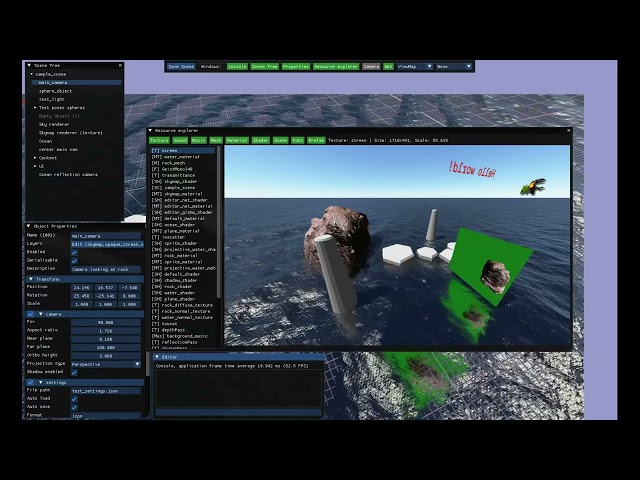This screenshot has width=640, height=480.
Task: Toggle the Shadow enabled checkbox
Action: pyautogui.click(x=74, y=373)
